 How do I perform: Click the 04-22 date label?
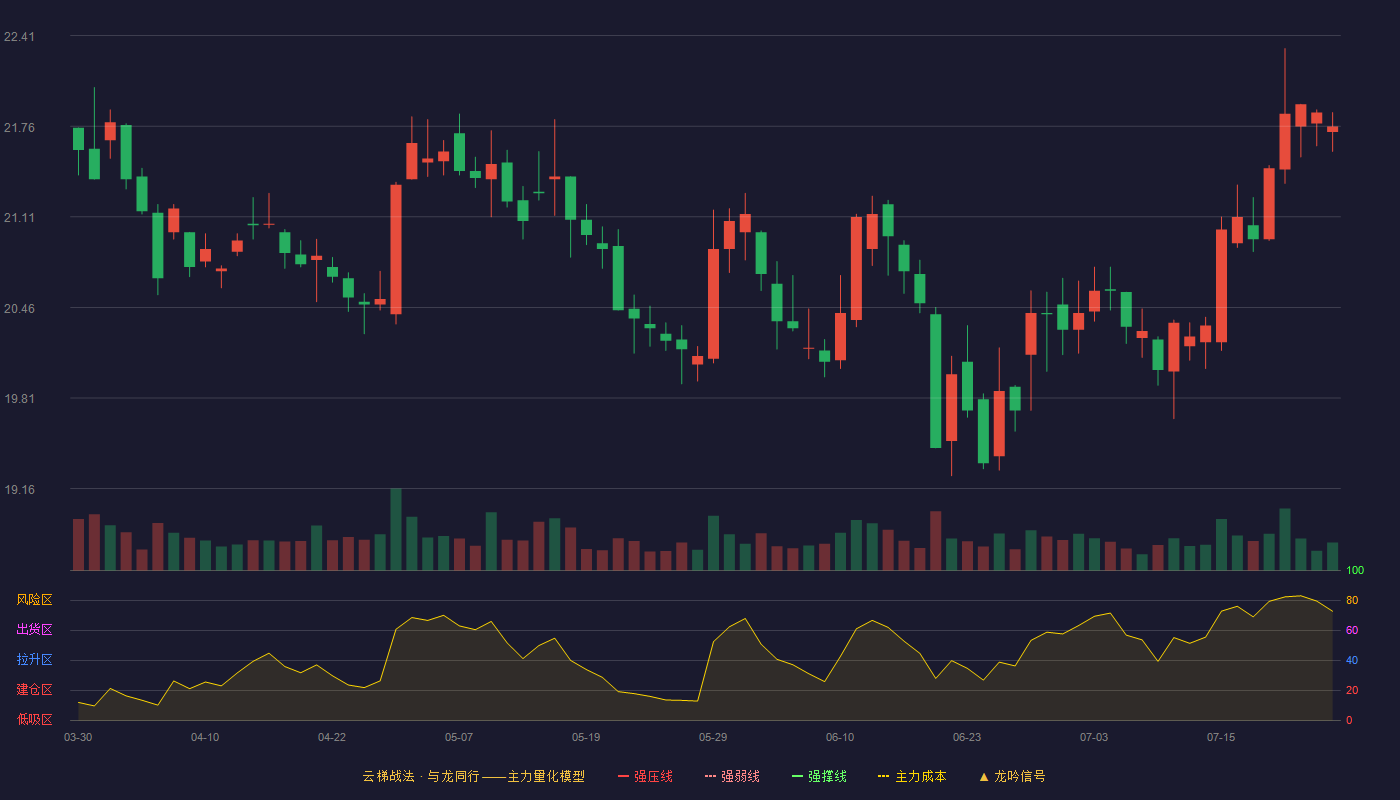pyautogui.click(x=332, y=737)
